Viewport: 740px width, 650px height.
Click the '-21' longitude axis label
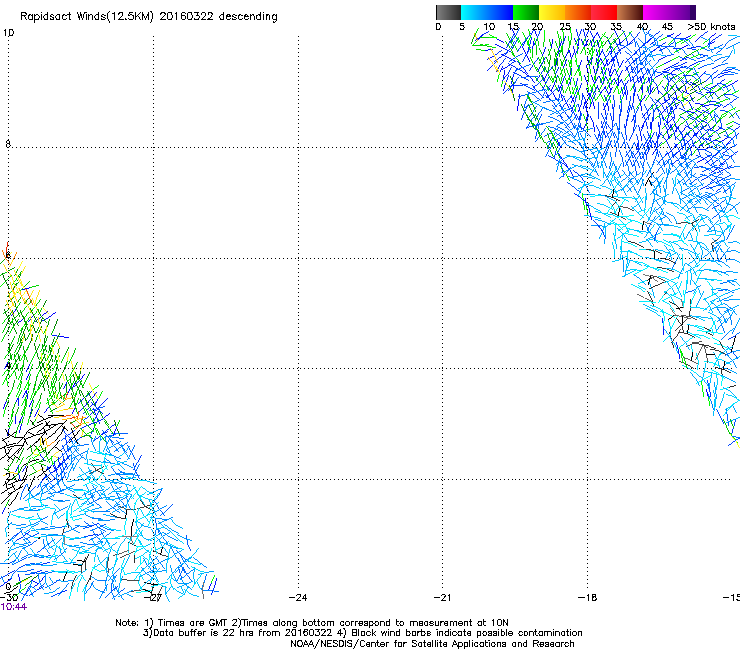pyautogui.click(x=442, y=597)
